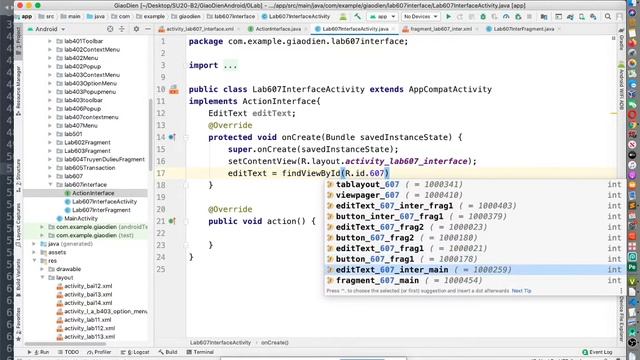Expand the drawable resource folder
Screen dimensions: 640x360
[x=42, y=269]
